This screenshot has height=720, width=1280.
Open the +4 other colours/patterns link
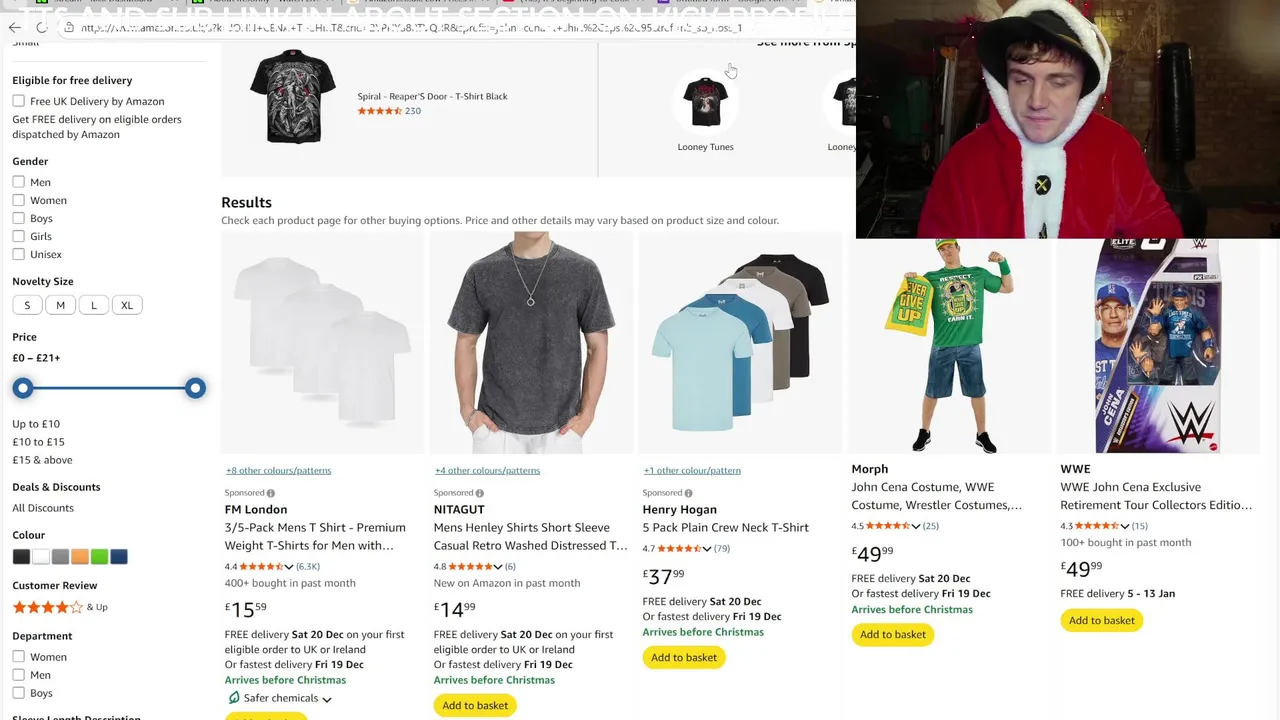pyautogui.click(x=487, y=470)
